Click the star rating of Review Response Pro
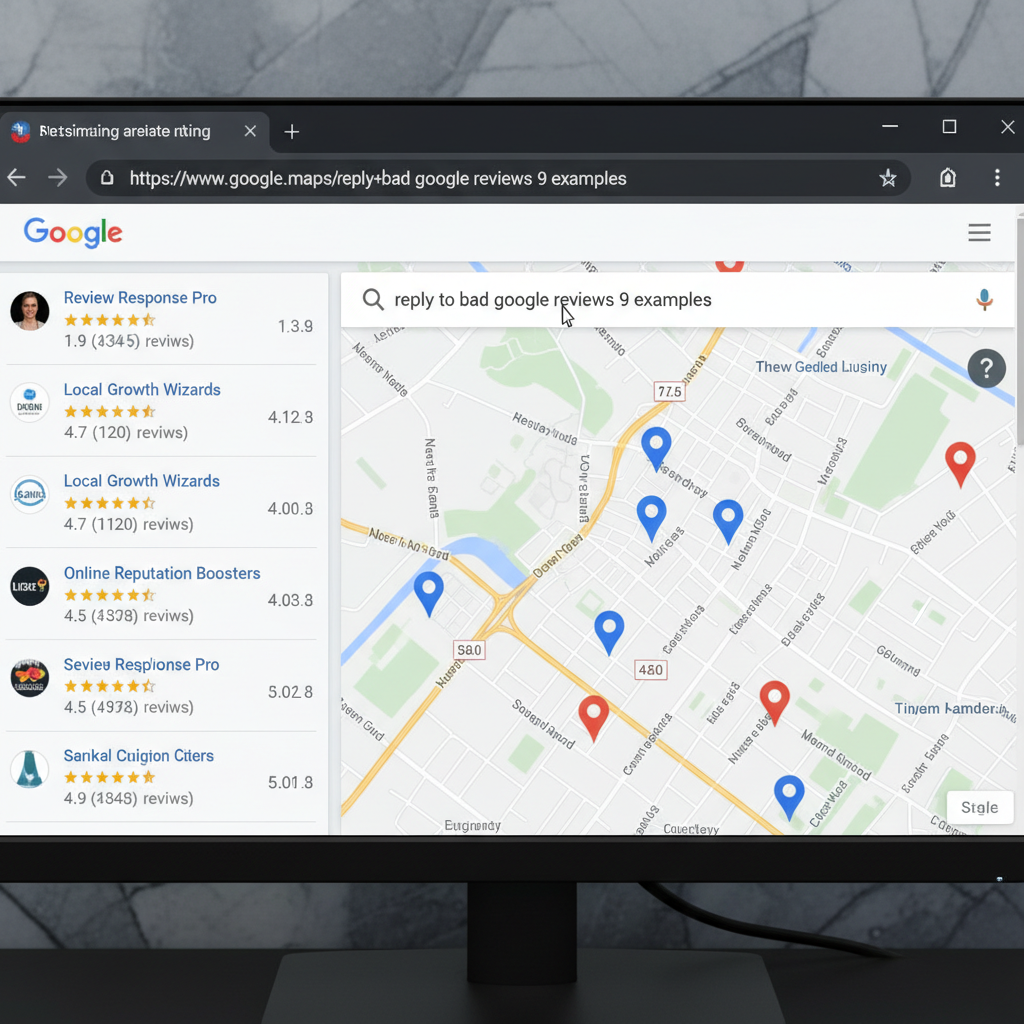 pos(109,320)
